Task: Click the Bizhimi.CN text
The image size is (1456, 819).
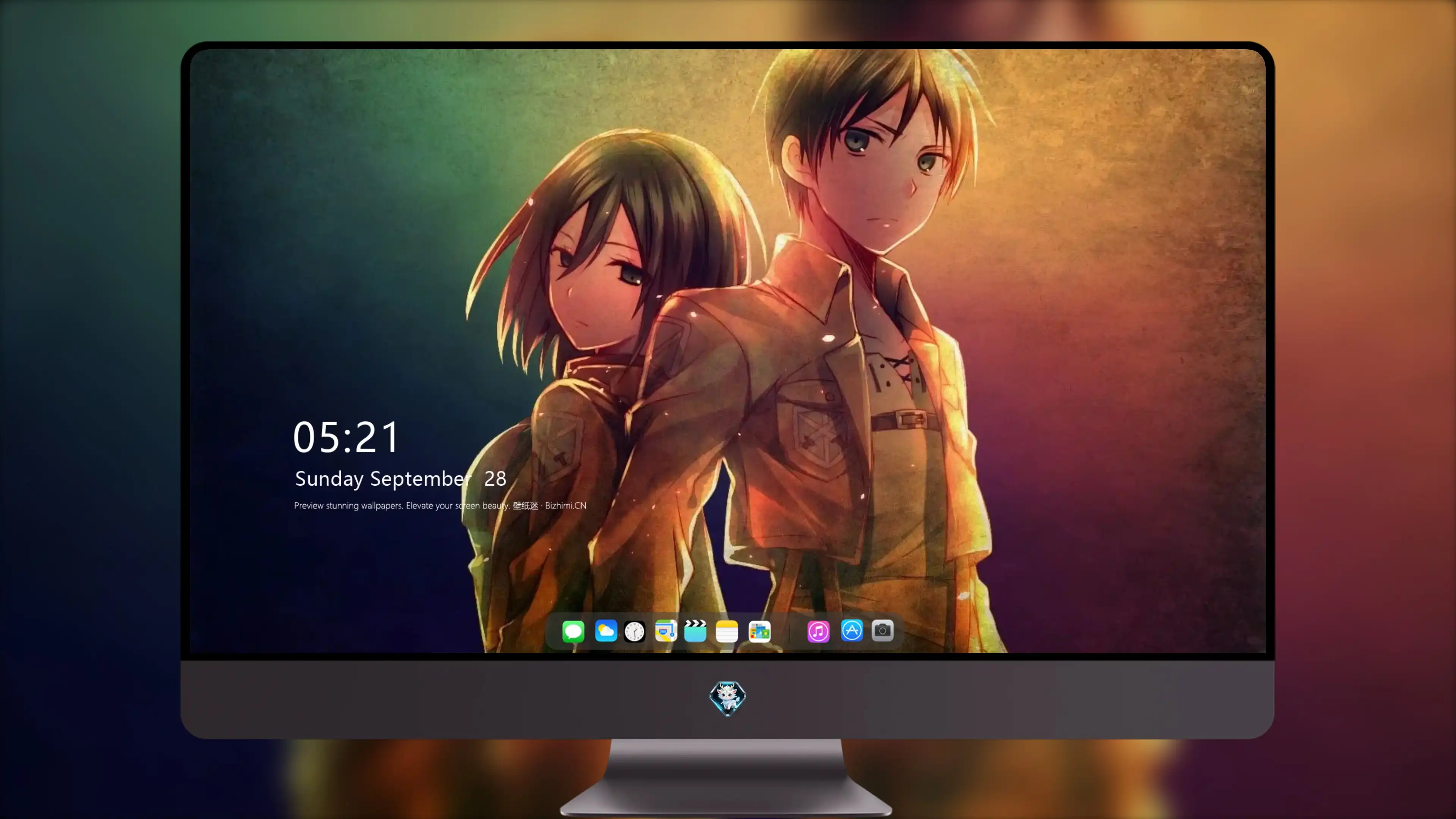Action: (566, 505)
